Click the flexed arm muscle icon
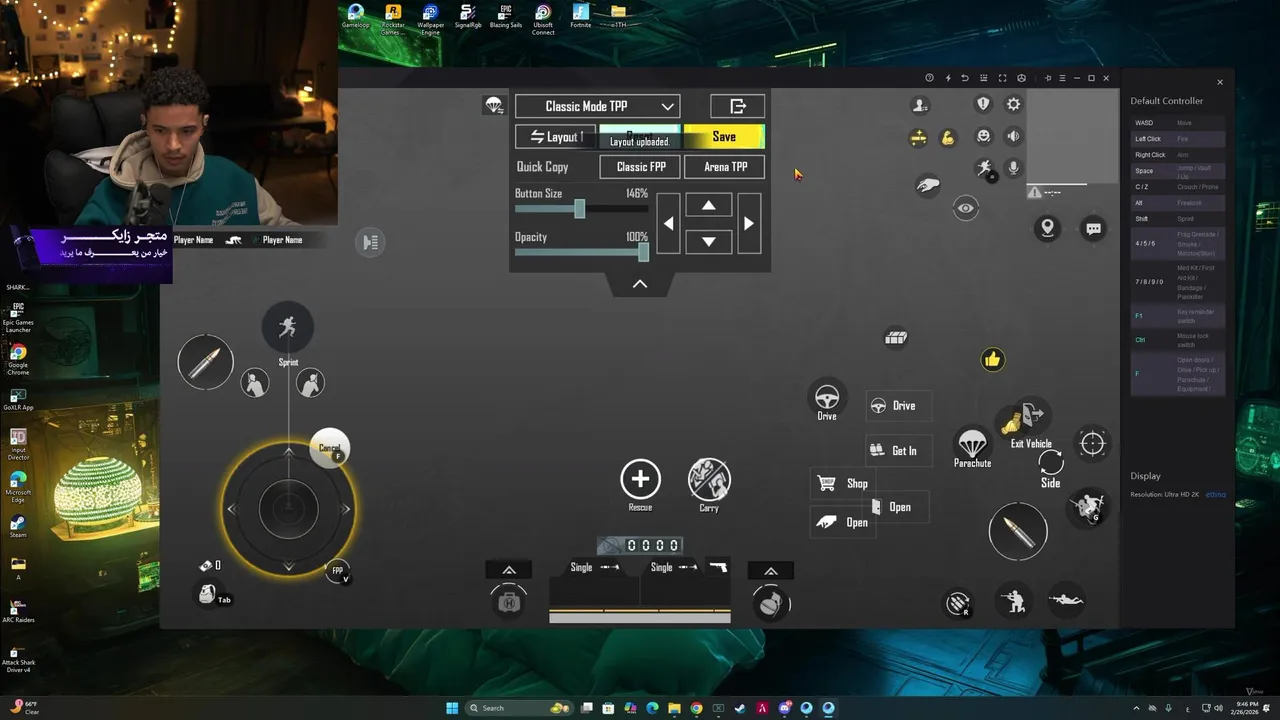This screenshot has height=720, width=1280. click(947, 138)
